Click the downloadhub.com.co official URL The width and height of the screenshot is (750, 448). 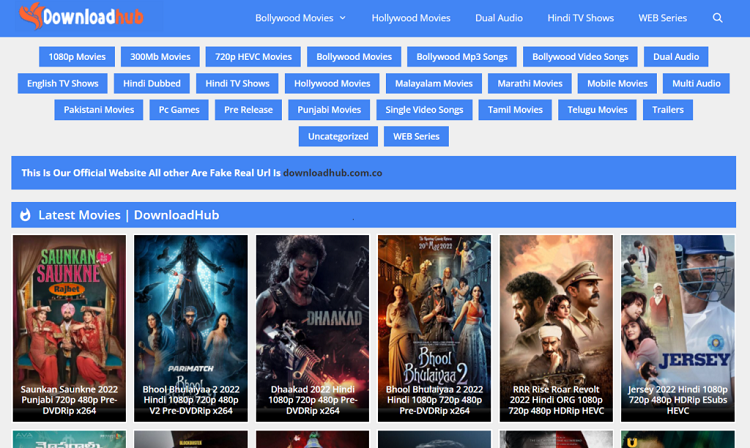pos(332,173)
